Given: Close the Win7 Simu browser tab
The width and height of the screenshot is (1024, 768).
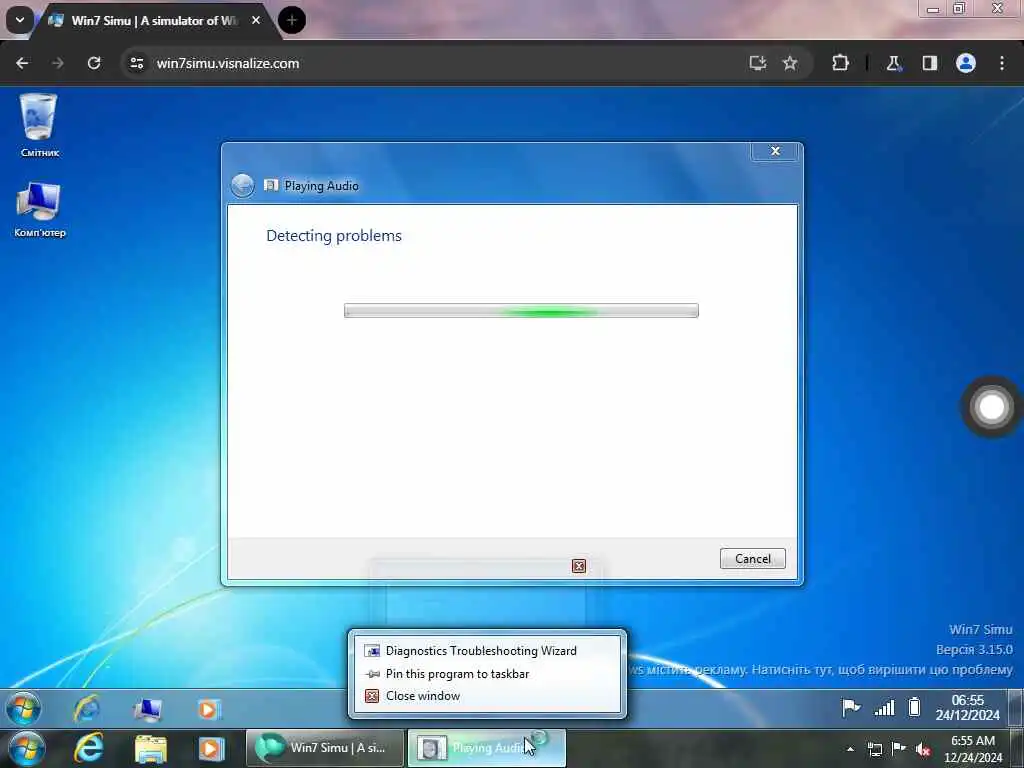Looking at the screenshot, I should (x=256, y=20).
